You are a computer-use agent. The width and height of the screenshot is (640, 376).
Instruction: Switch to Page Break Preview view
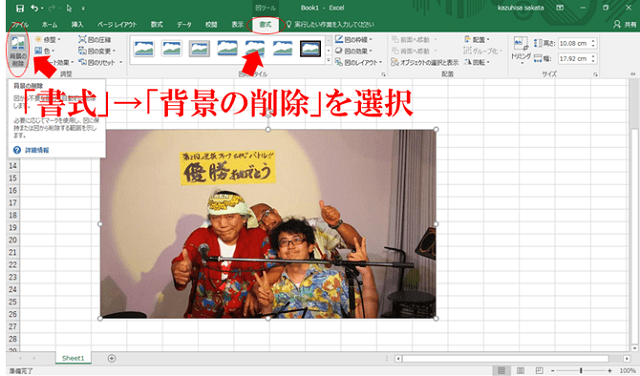539,371
